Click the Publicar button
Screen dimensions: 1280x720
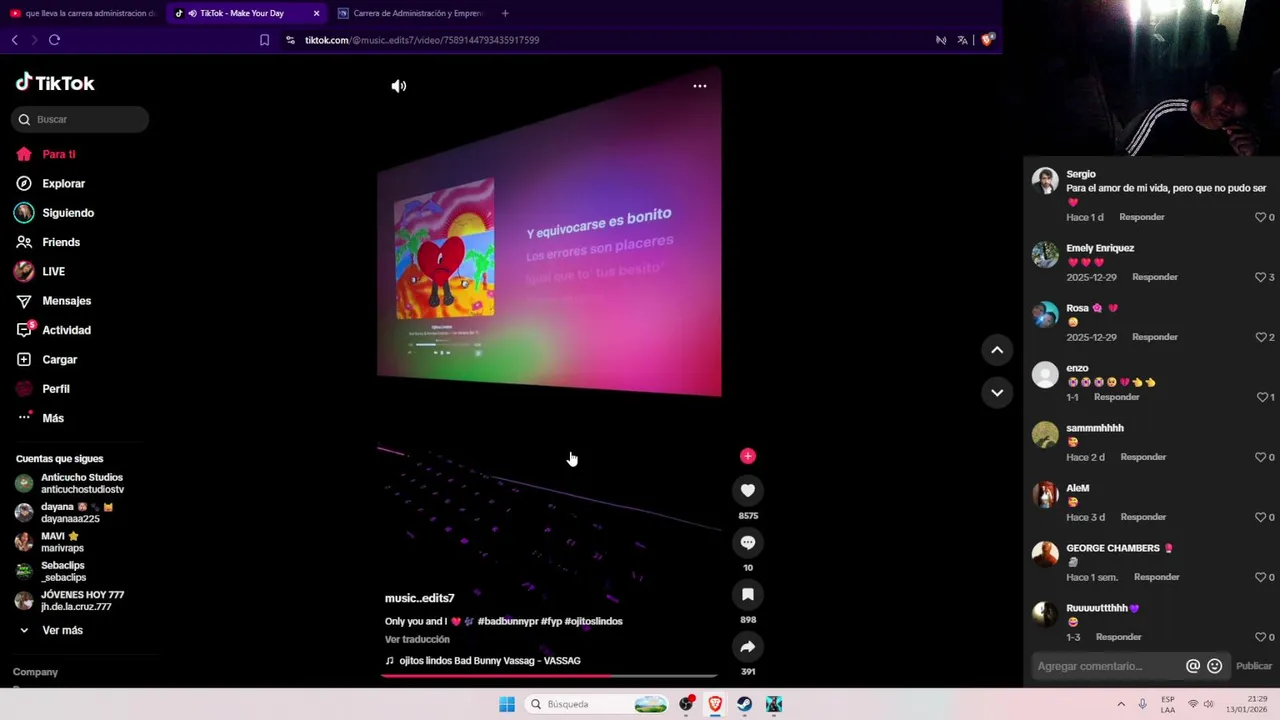coord(1254,666)
